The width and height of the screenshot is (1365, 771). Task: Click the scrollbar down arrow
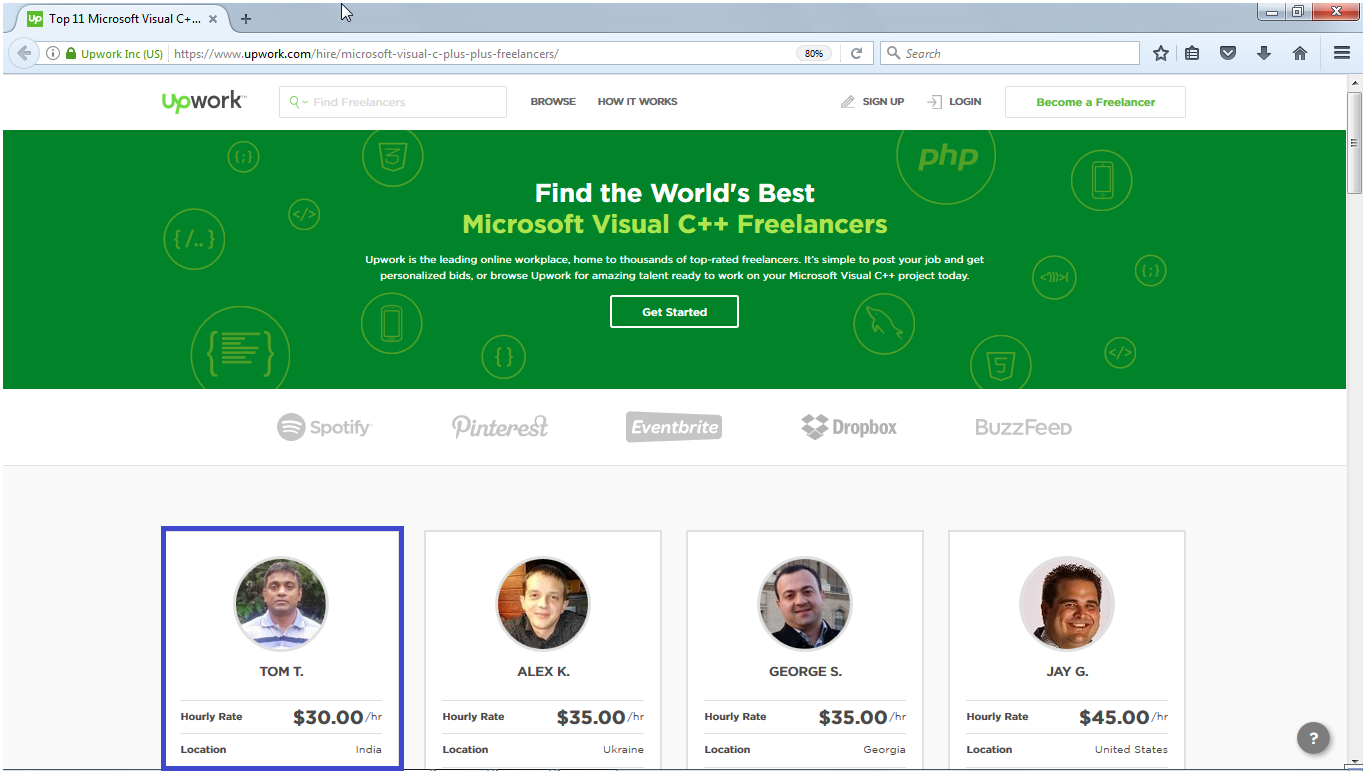tap(1355, 762)
